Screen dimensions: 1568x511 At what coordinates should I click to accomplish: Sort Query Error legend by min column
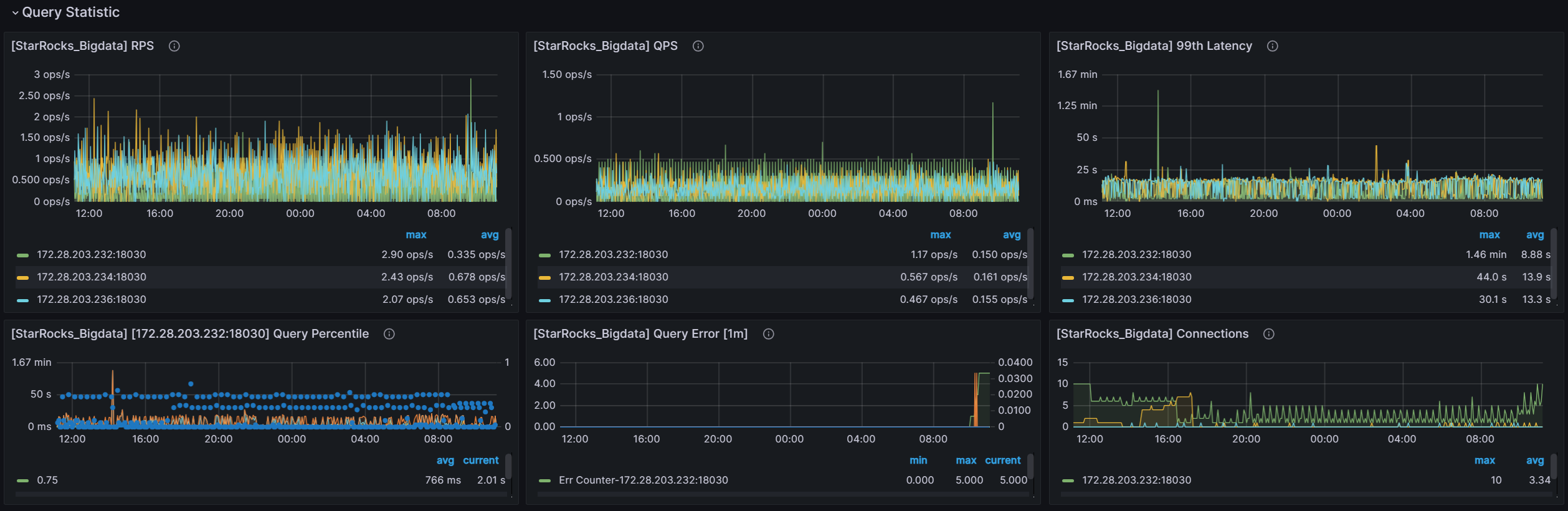(918, 461)
